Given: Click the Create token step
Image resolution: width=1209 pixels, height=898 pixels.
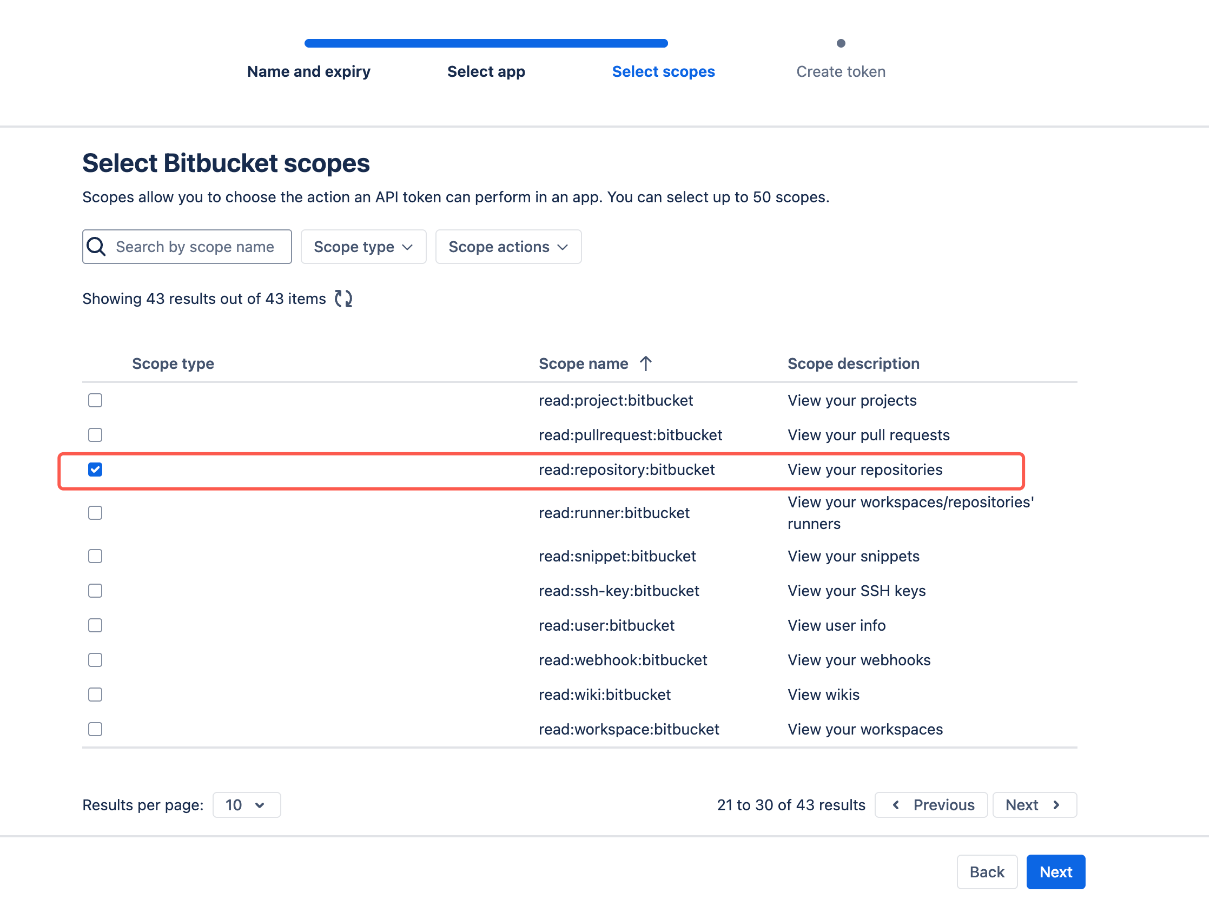Looking at the screenshot, I should point(841,72).
